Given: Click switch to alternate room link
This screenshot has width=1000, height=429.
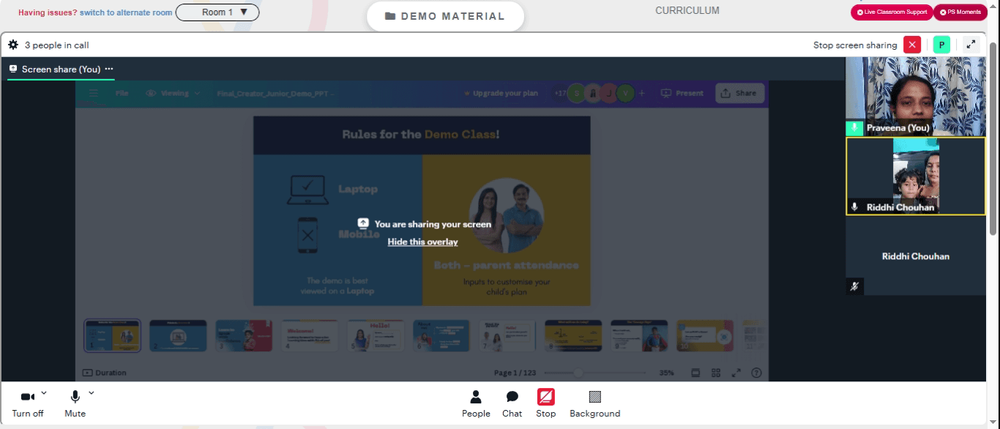Looking at the screenshot, I should [126, 12].
